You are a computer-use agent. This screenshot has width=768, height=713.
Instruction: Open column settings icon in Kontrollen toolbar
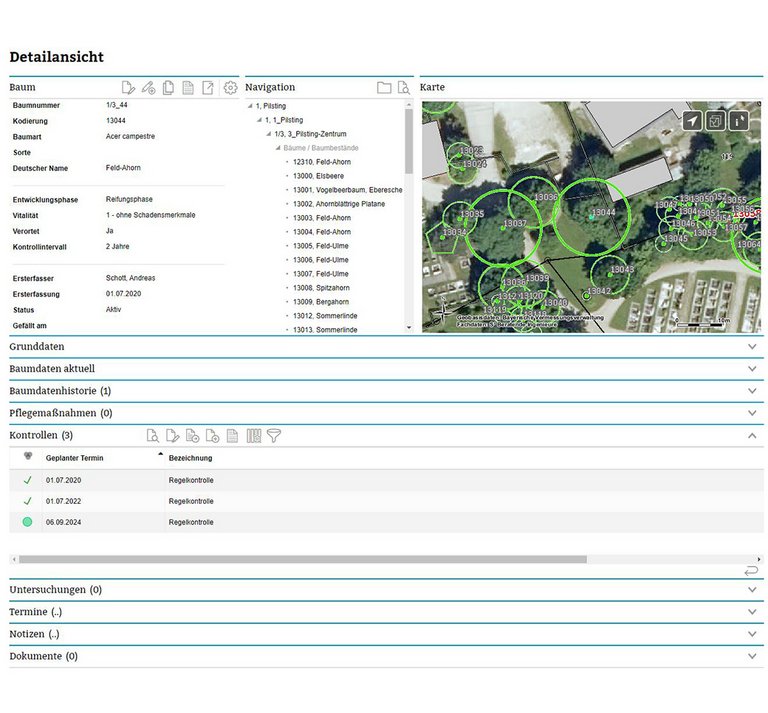tap(254, 435)
